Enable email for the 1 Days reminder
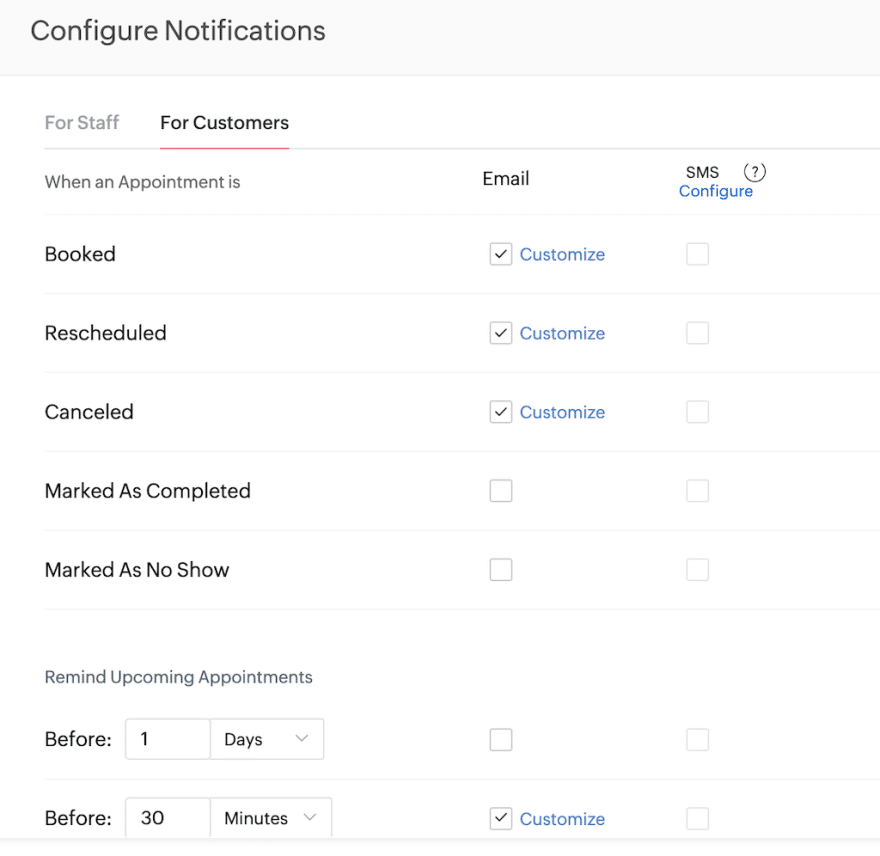This screenshot has height=856, width=880. tap(501, 739)
